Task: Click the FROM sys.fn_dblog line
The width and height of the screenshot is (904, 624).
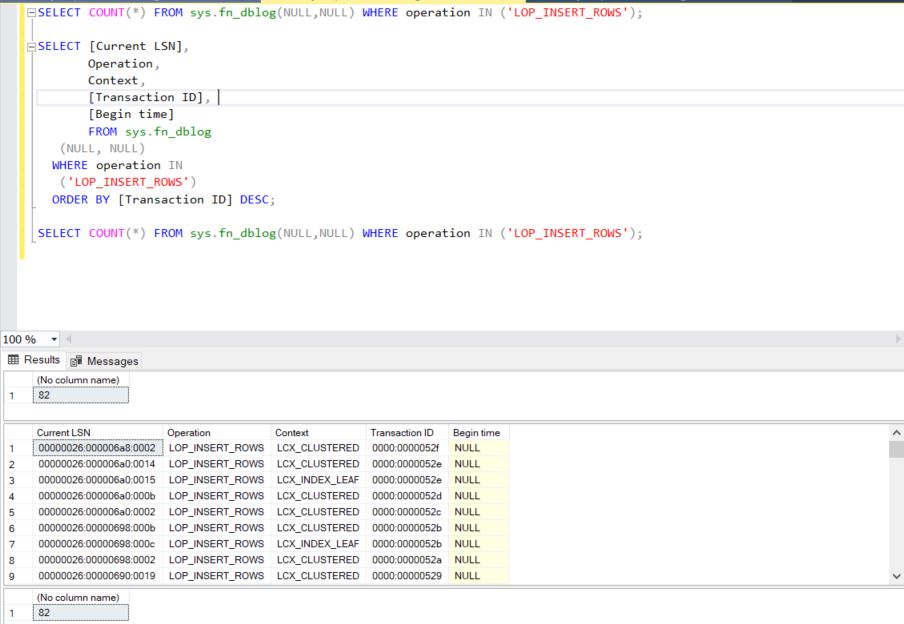Action: coord(150,131)
